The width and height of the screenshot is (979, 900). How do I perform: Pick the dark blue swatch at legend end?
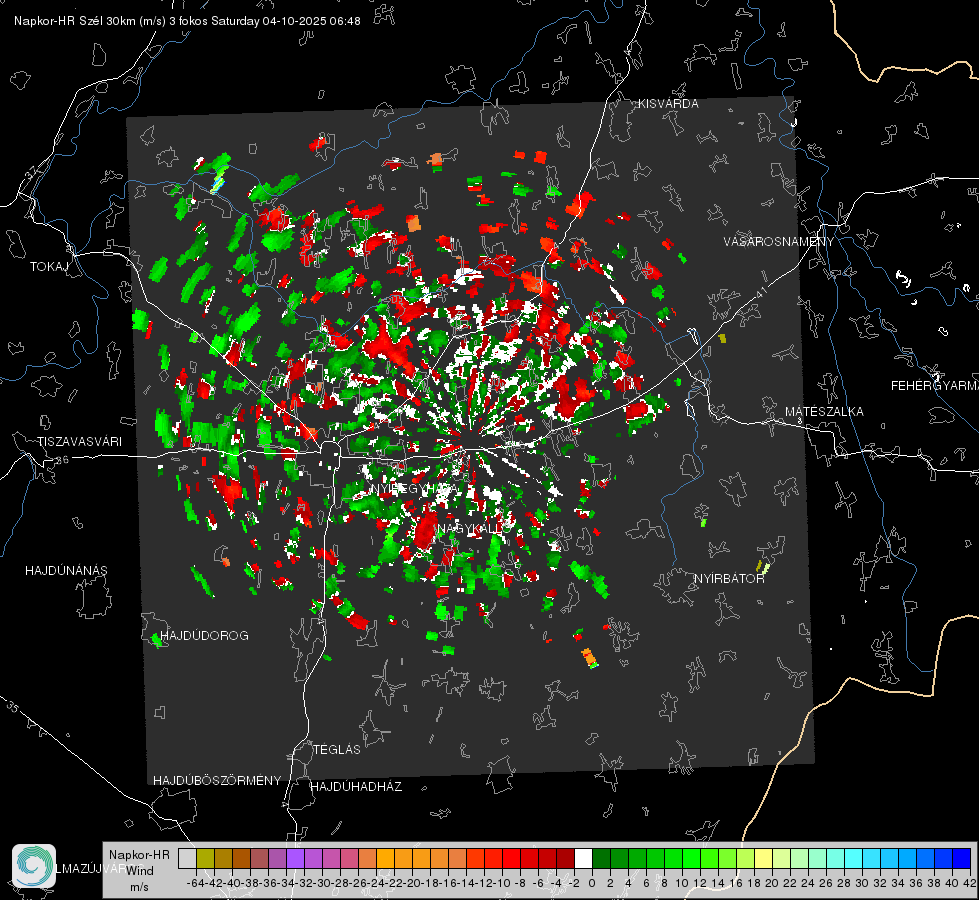coord(962,858)
